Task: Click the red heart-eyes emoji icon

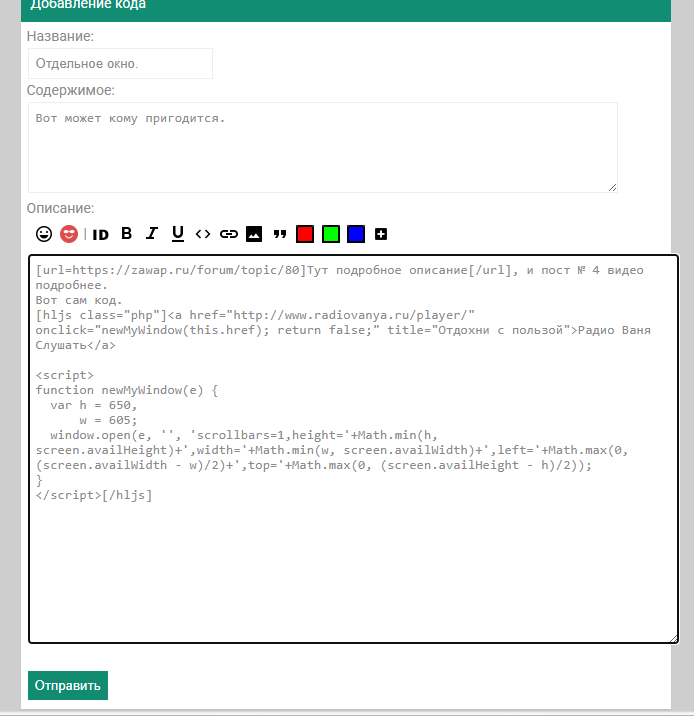Action: pos(69,234)
